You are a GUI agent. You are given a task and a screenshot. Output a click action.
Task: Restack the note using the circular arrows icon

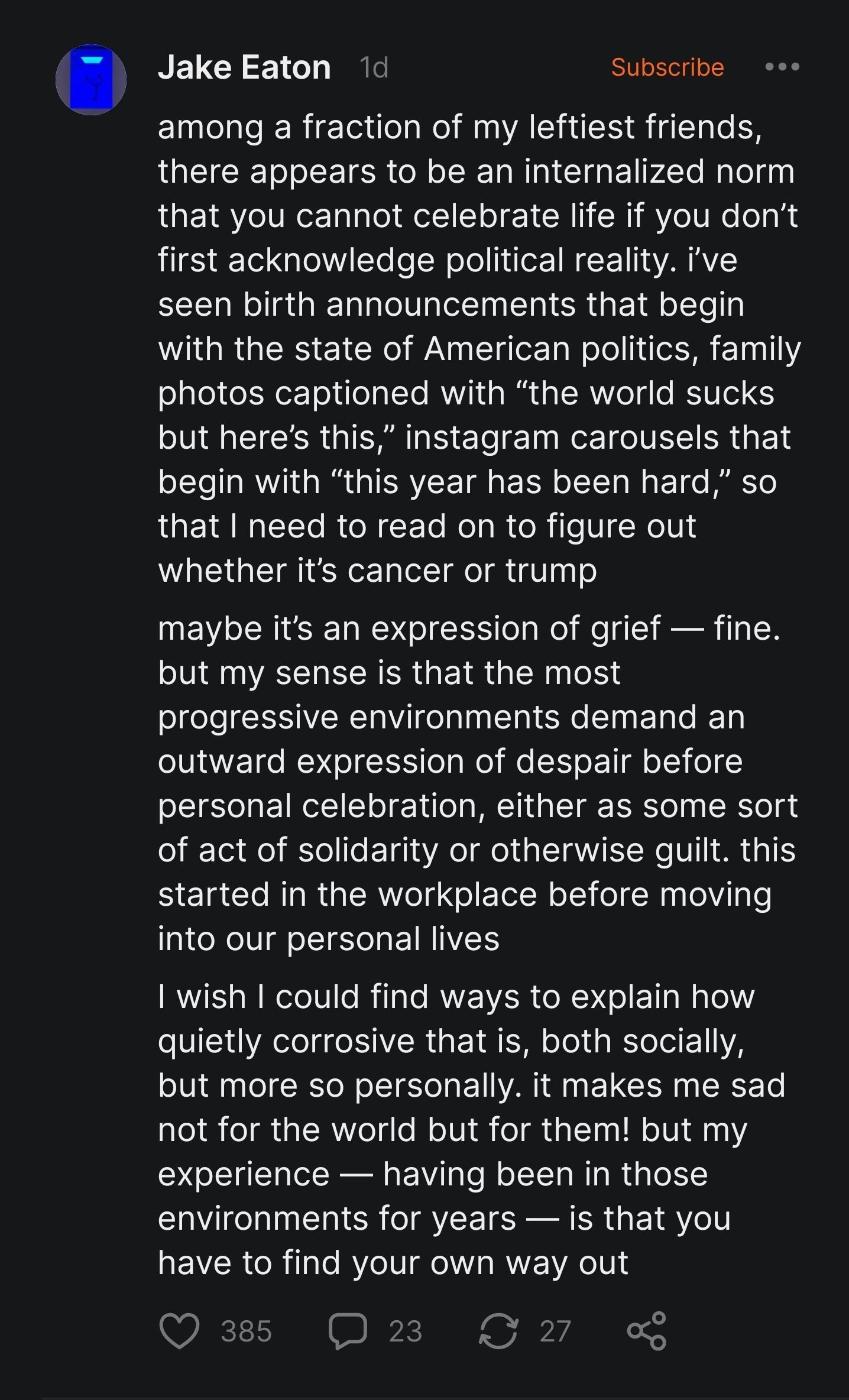[498, 1331]
